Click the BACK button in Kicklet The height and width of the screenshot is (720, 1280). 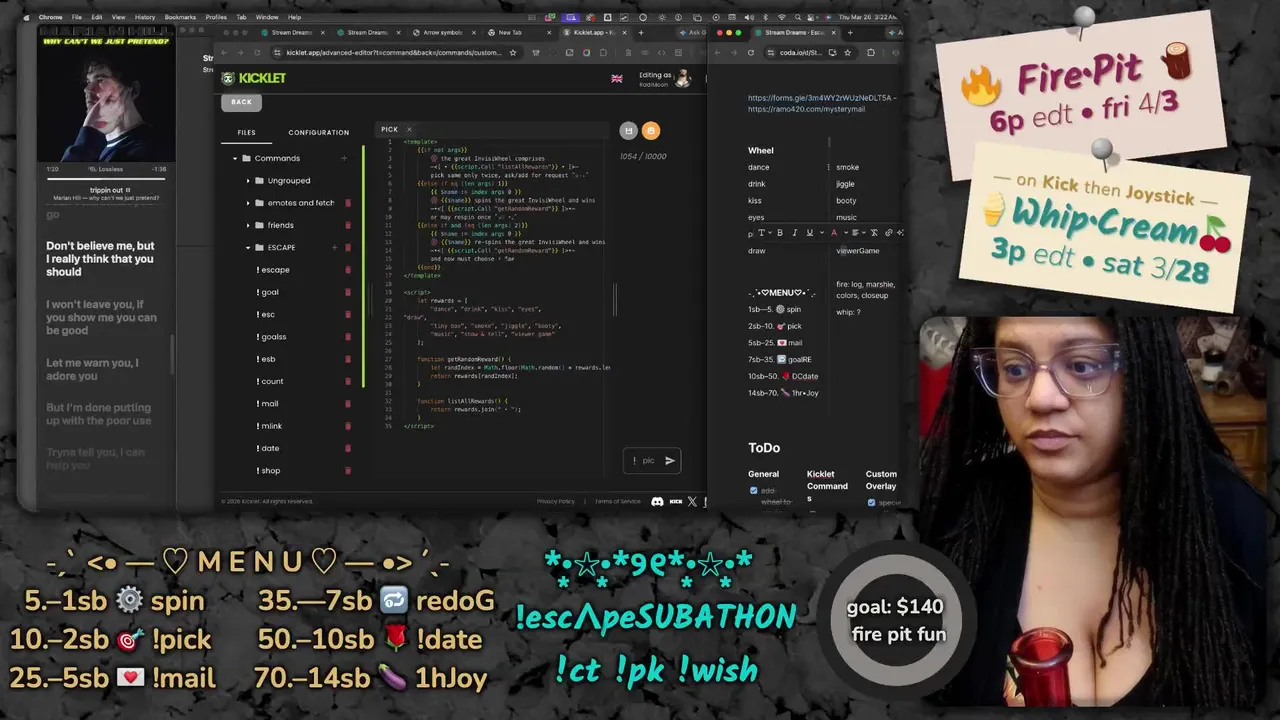(x=241, y=102)
